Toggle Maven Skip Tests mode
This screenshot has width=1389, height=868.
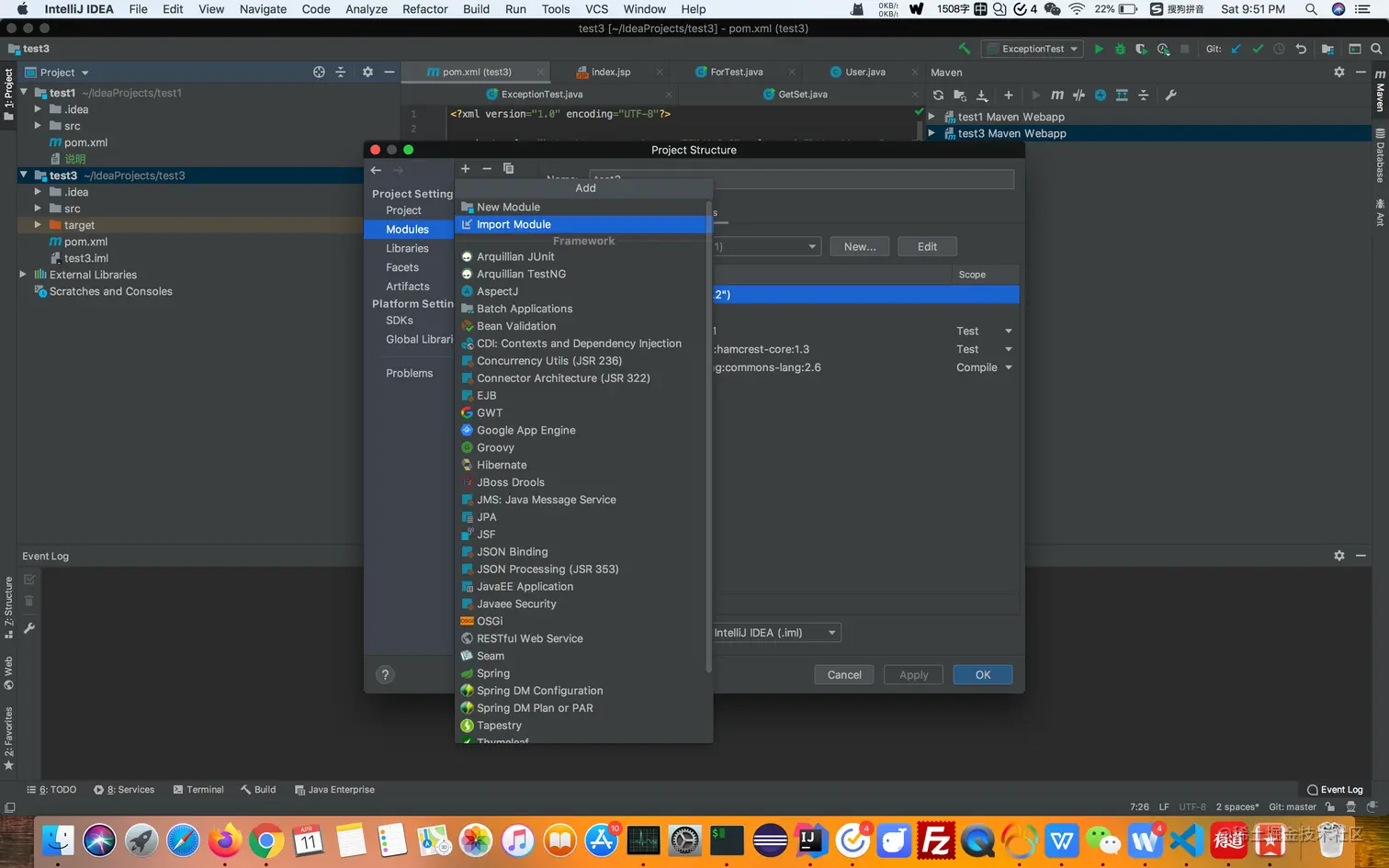click(x=1100, y=95)
